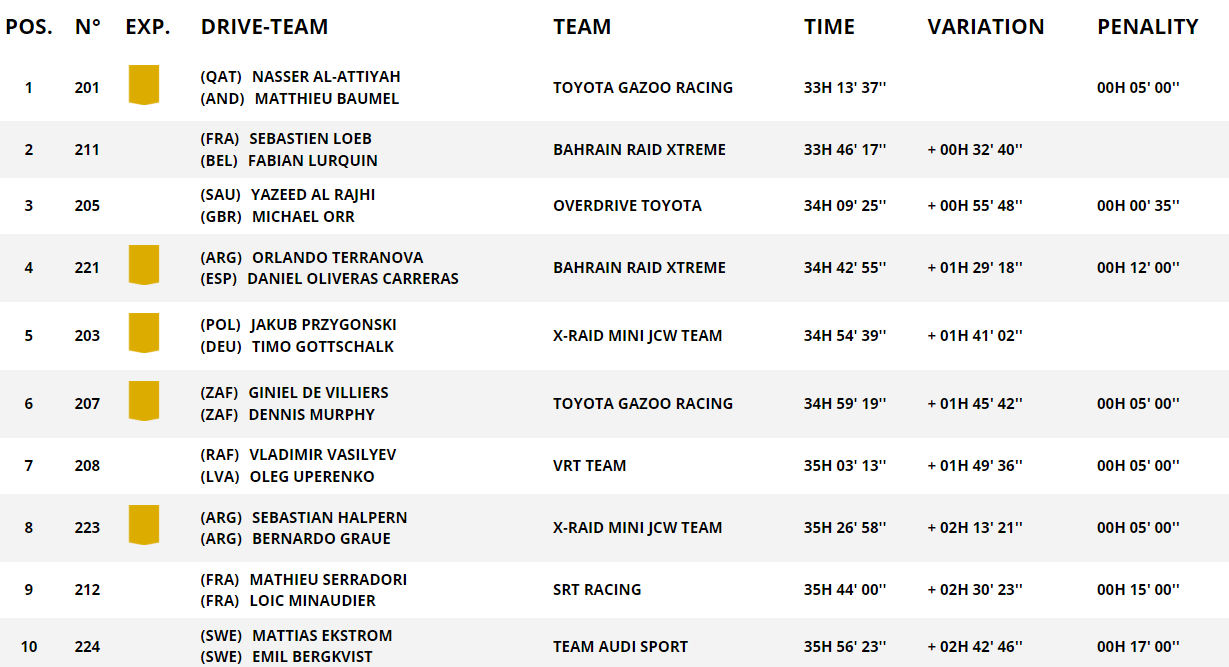Open driver Sebastien Loeb's entry
The height and width of the screenshot is (667, 1229).
[310, 139]
